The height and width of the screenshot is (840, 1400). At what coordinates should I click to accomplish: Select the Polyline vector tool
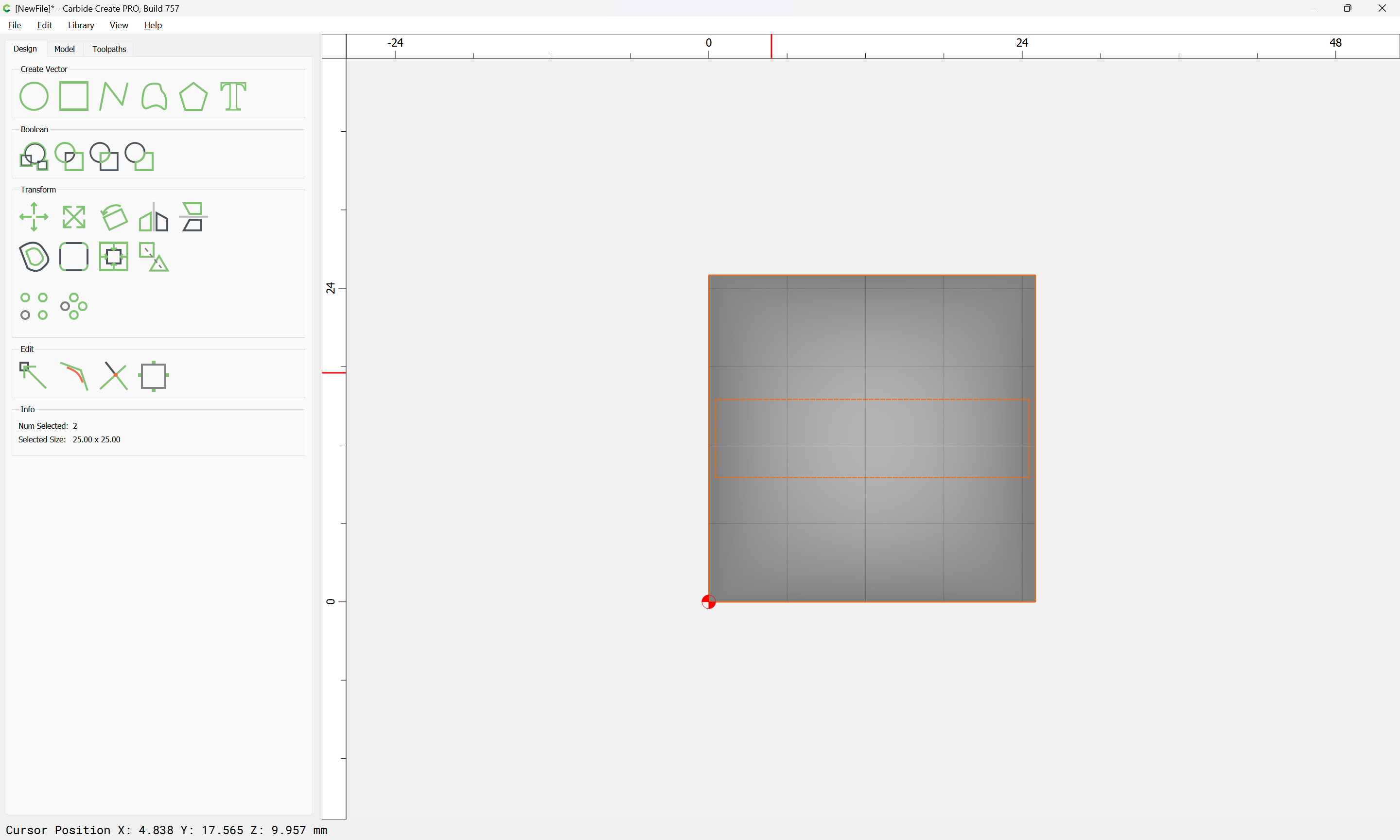[x=114, y=96]
